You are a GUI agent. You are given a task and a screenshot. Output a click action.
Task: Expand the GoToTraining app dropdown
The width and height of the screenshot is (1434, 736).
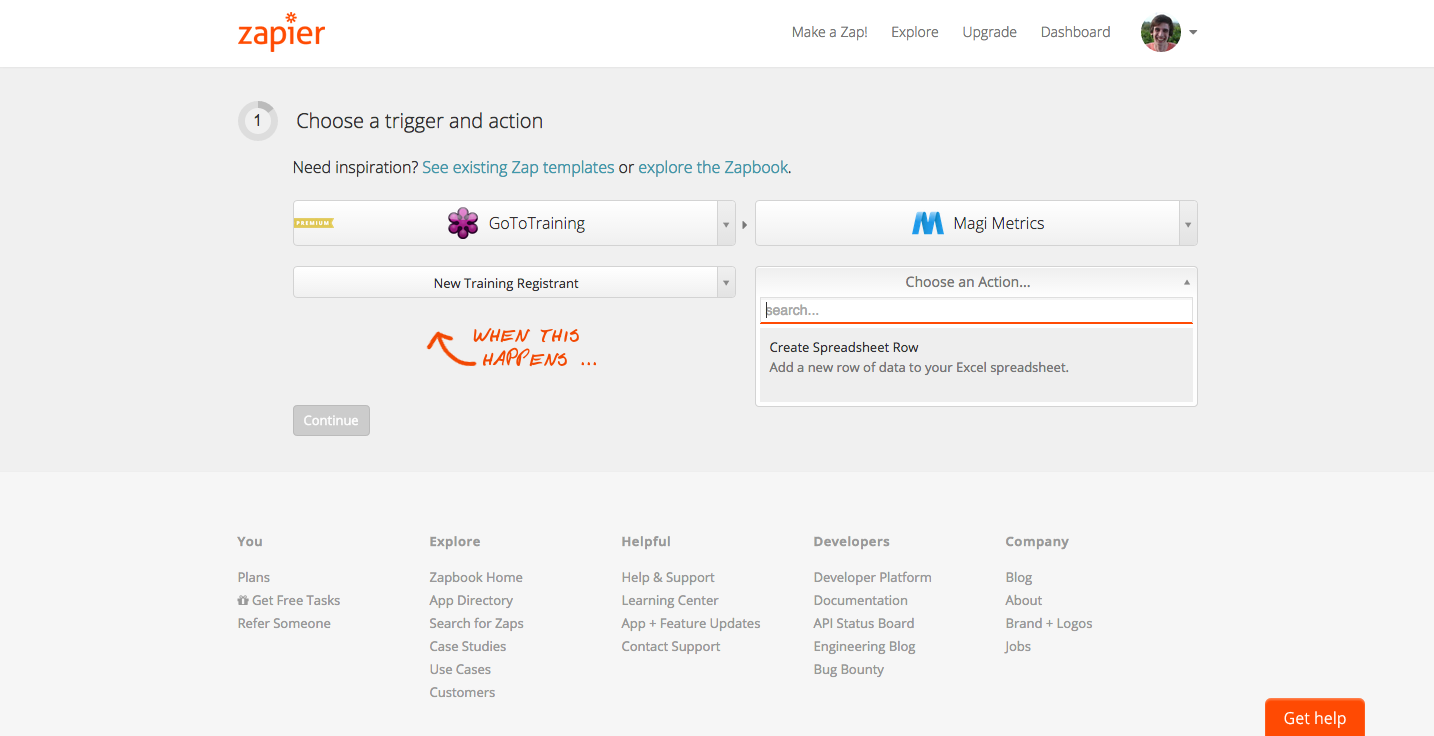tap(727, 222)
